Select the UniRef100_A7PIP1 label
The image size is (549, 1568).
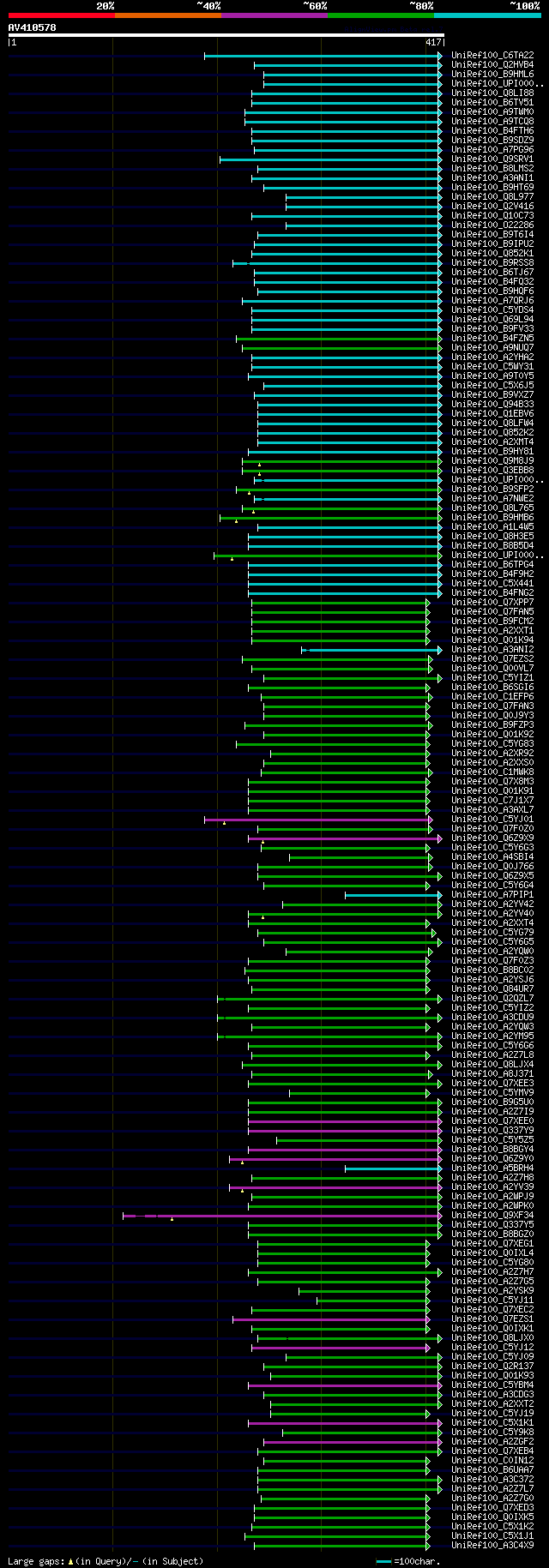click(492, 895)
